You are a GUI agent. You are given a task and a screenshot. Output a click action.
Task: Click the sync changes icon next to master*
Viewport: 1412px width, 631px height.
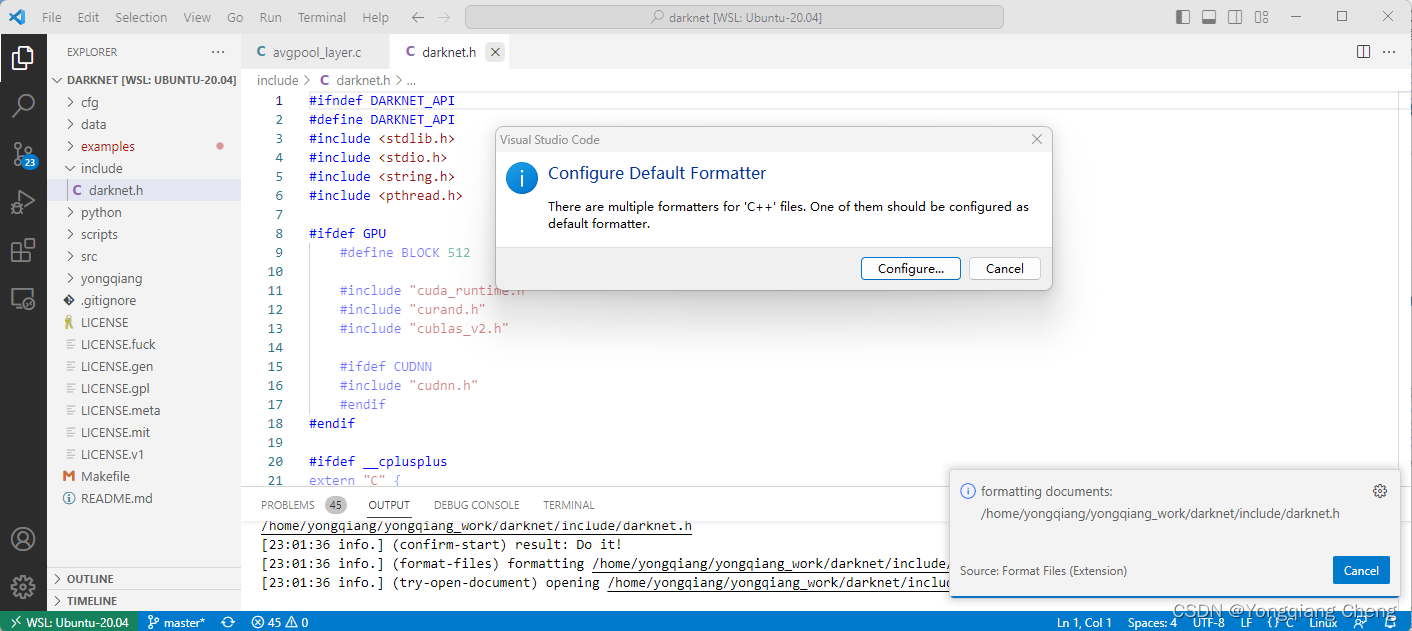227,621
